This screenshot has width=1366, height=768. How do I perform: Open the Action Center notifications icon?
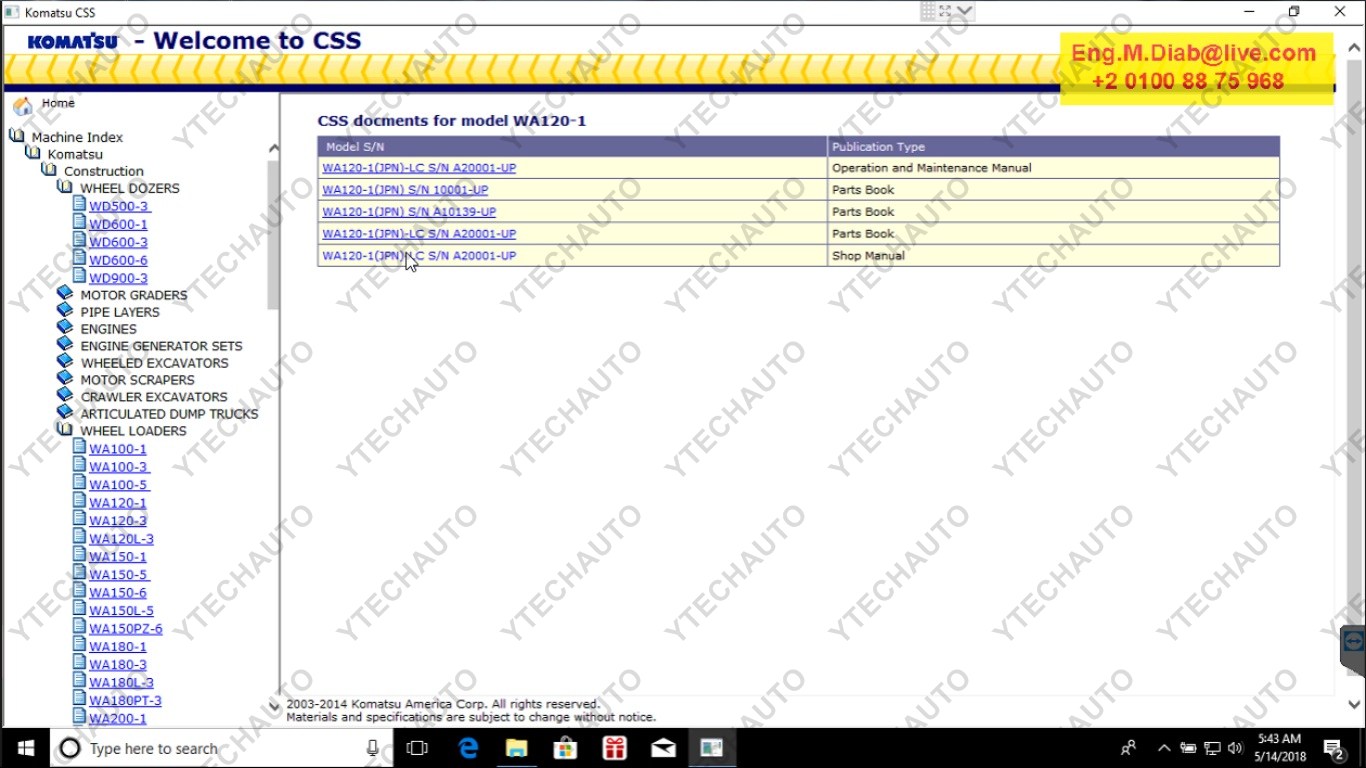coord(1333,748)
